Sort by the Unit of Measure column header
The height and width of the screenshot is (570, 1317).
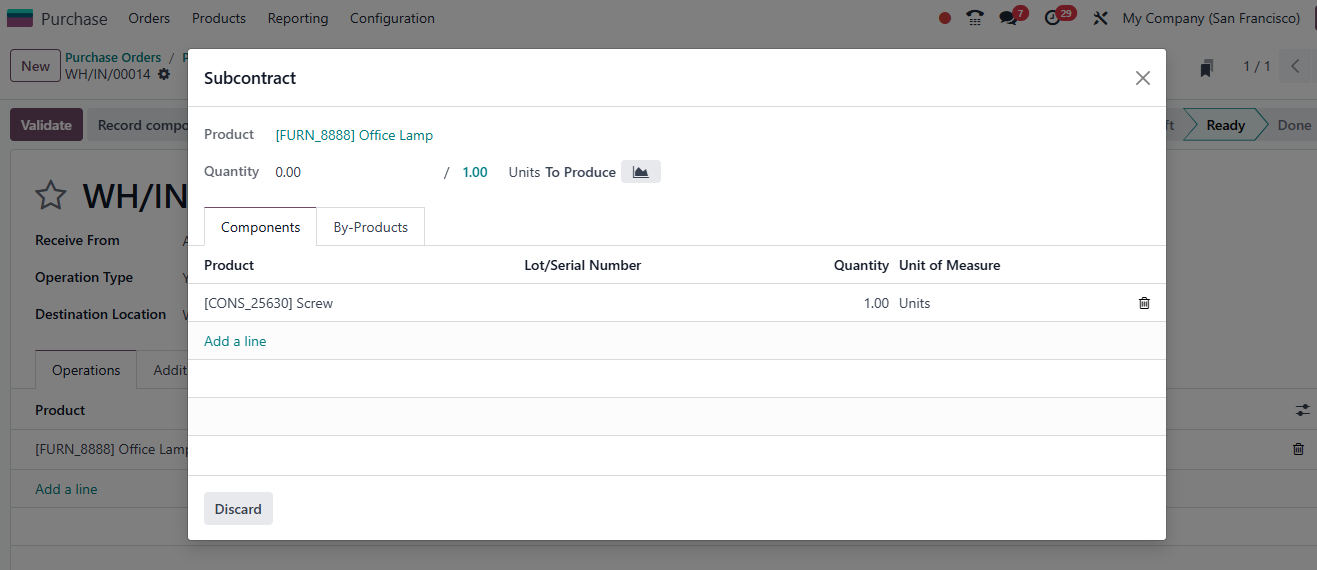pos(949,265)
